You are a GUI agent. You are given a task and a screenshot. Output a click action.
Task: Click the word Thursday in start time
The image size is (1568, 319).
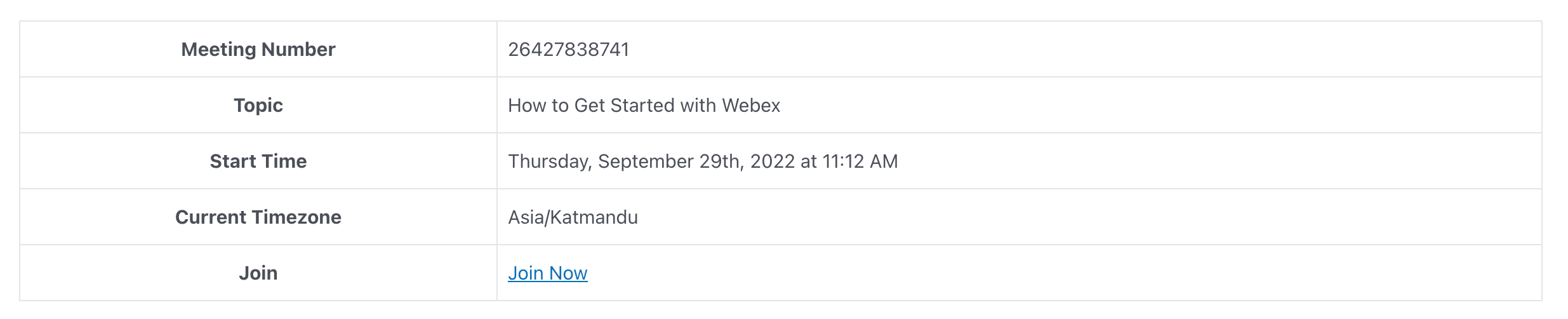[x=550, y=161]
